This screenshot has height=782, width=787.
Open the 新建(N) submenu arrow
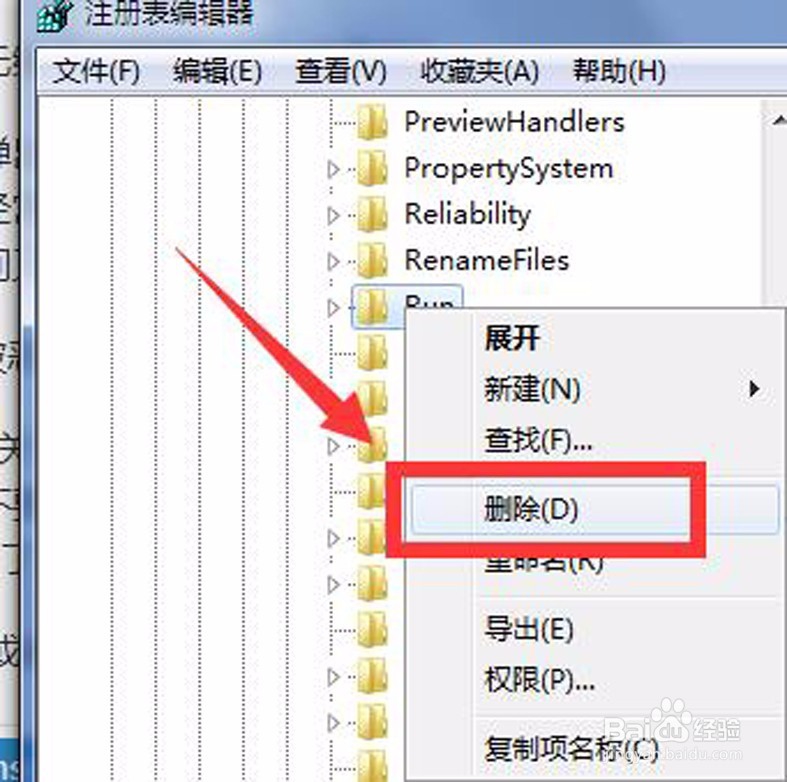753,389
